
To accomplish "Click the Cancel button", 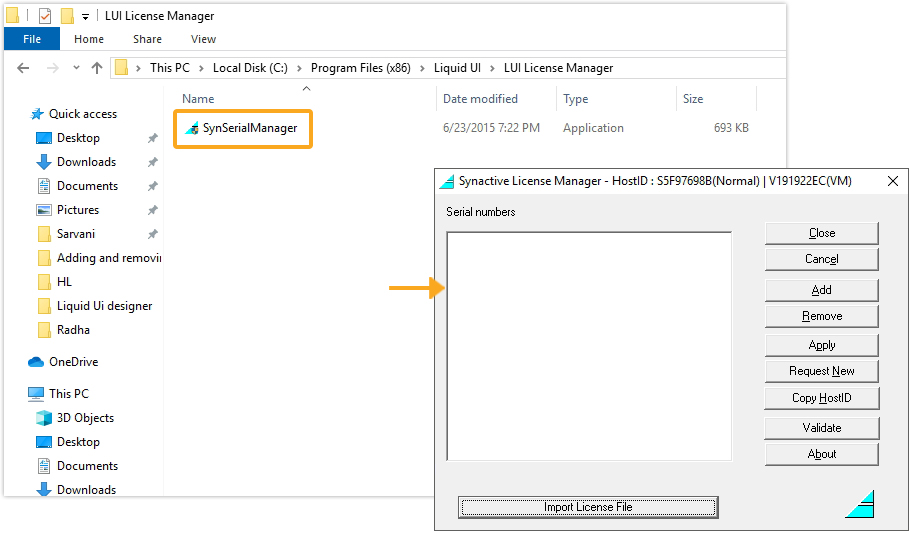I will 821,259.
